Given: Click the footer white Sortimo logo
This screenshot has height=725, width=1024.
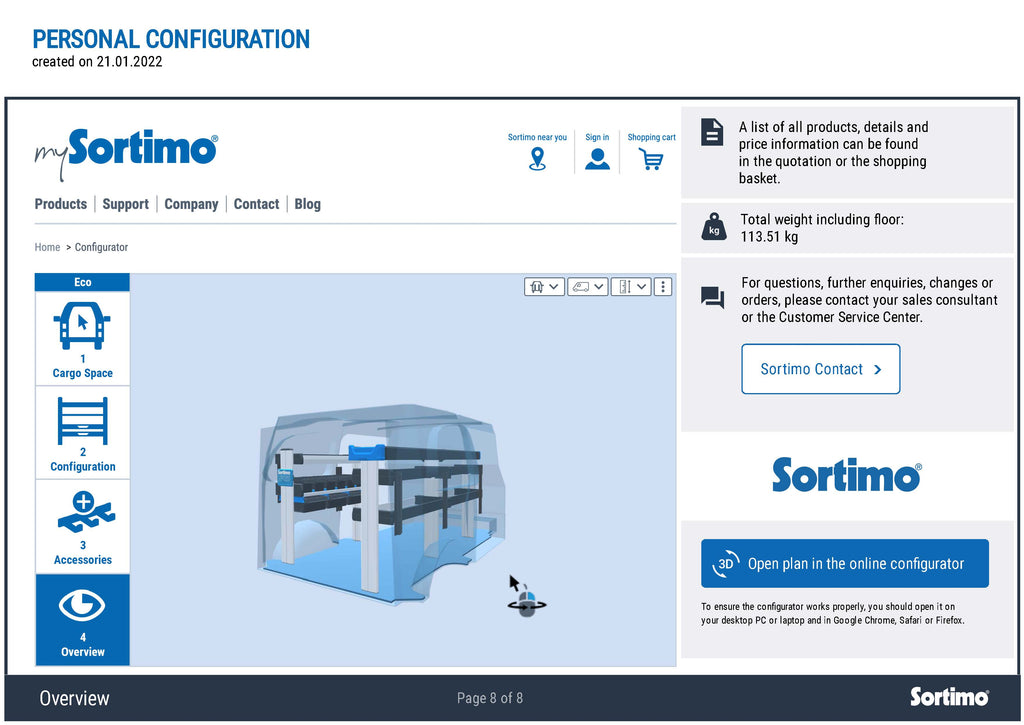Looking at the screenshot, I should 950,697.
